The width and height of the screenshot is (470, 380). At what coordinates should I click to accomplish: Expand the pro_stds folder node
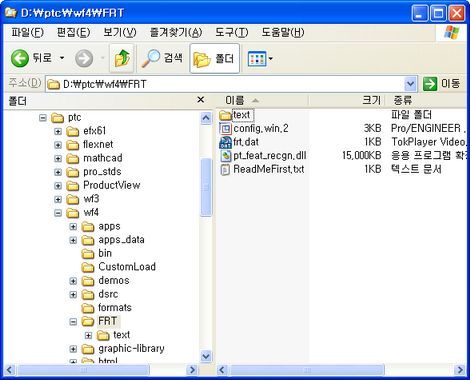[58, 172]
